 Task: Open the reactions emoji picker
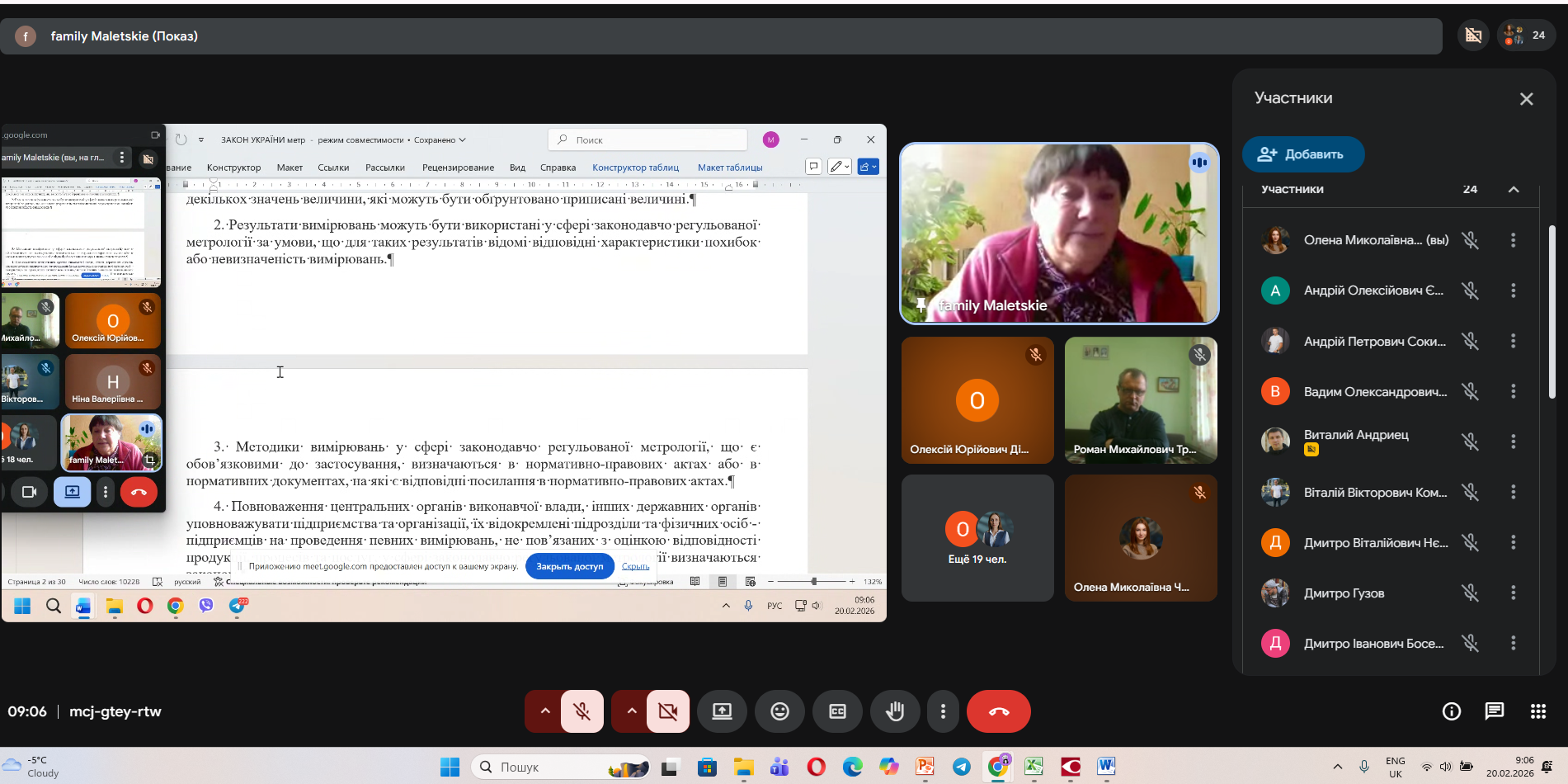click(x=779, y=711)
